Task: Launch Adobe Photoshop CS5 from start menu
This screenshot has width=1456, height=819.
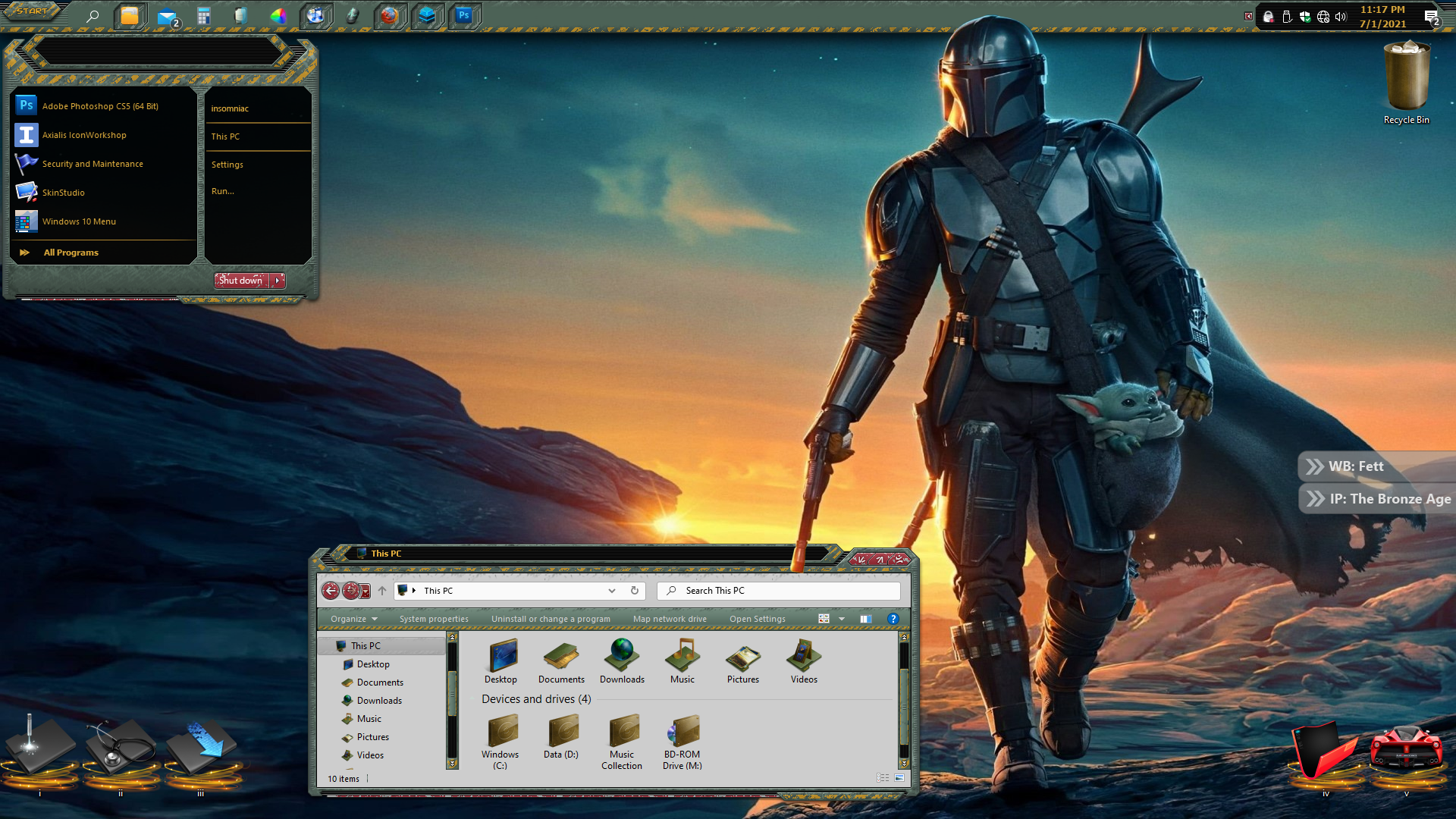Action: point(103,106)
